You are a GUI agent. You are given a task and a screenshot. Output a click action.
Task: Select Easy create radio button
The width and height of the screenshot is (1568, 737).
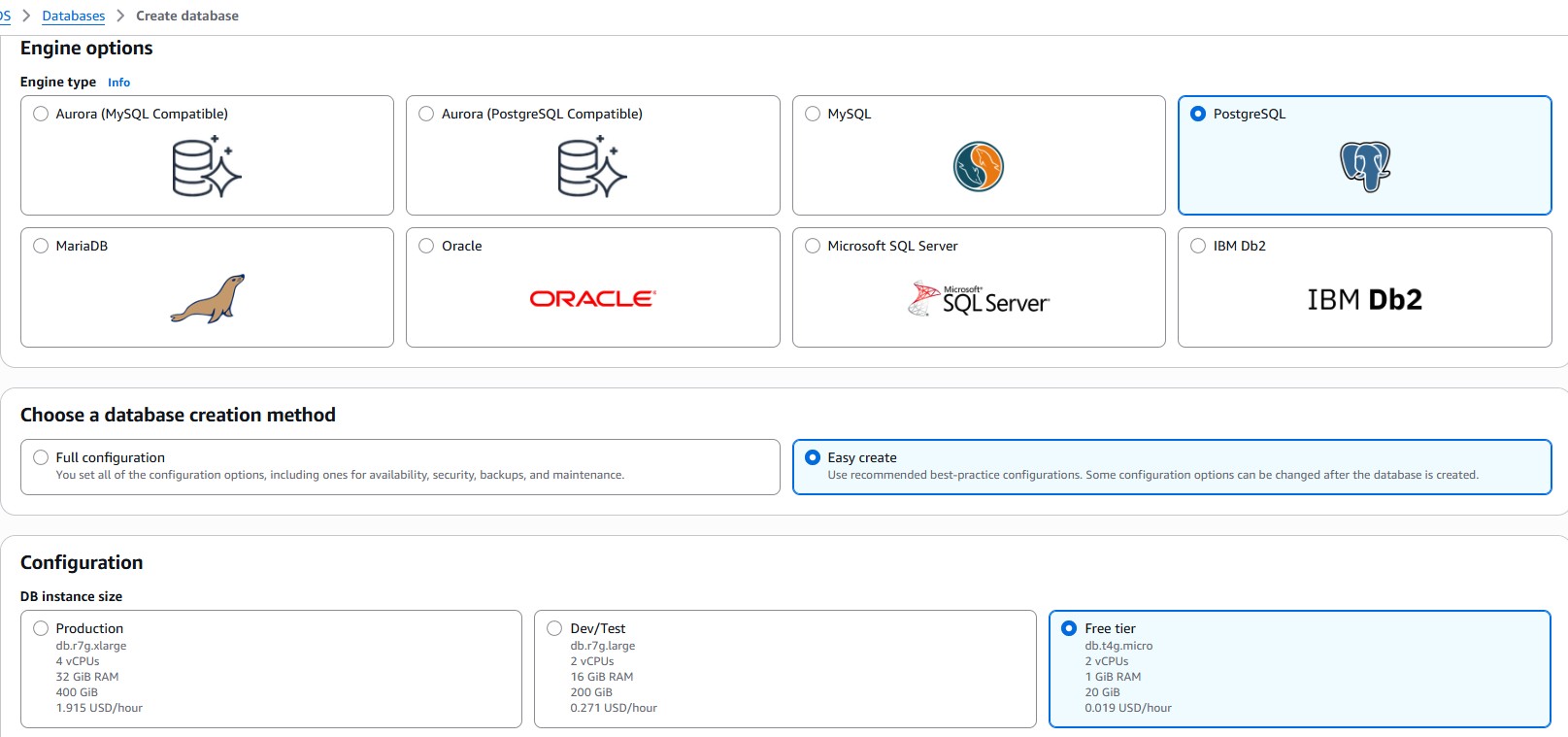coord(813,457)
